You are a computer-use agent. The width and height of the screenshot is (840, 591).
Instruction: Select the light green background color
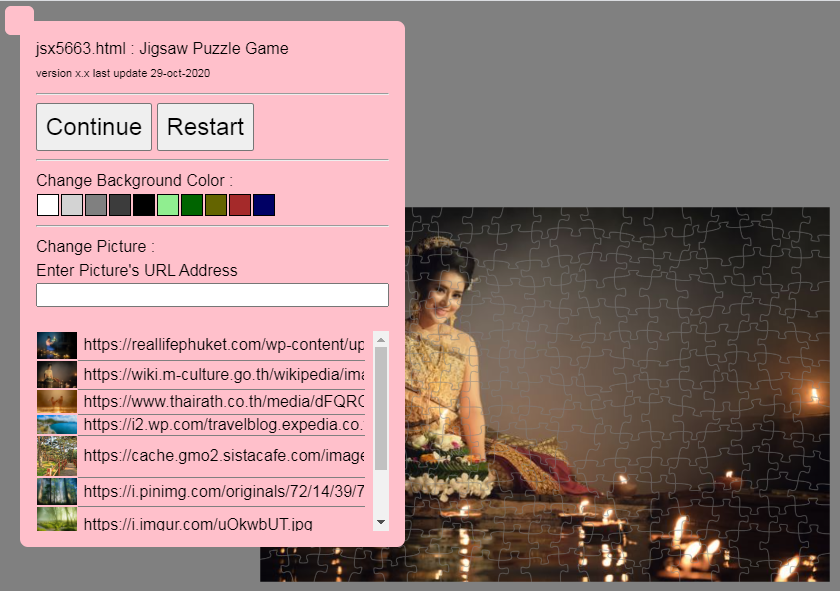click(x=167, y=204)
